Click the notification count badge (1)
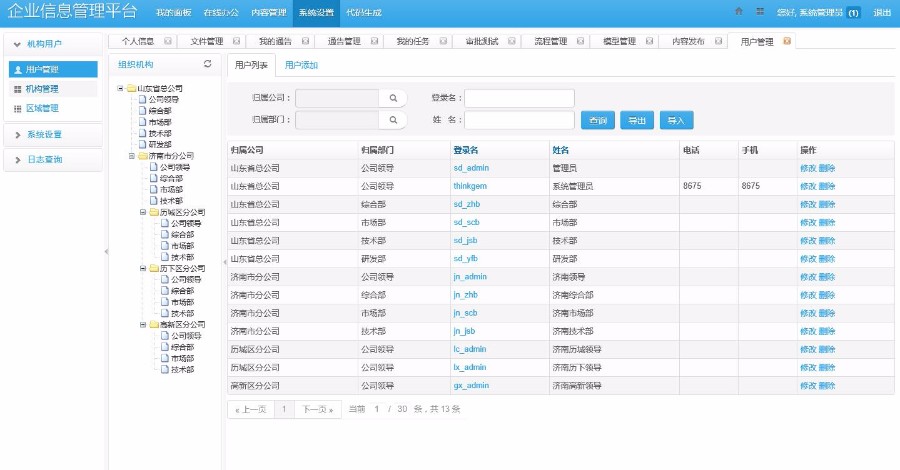 (854, 13)
